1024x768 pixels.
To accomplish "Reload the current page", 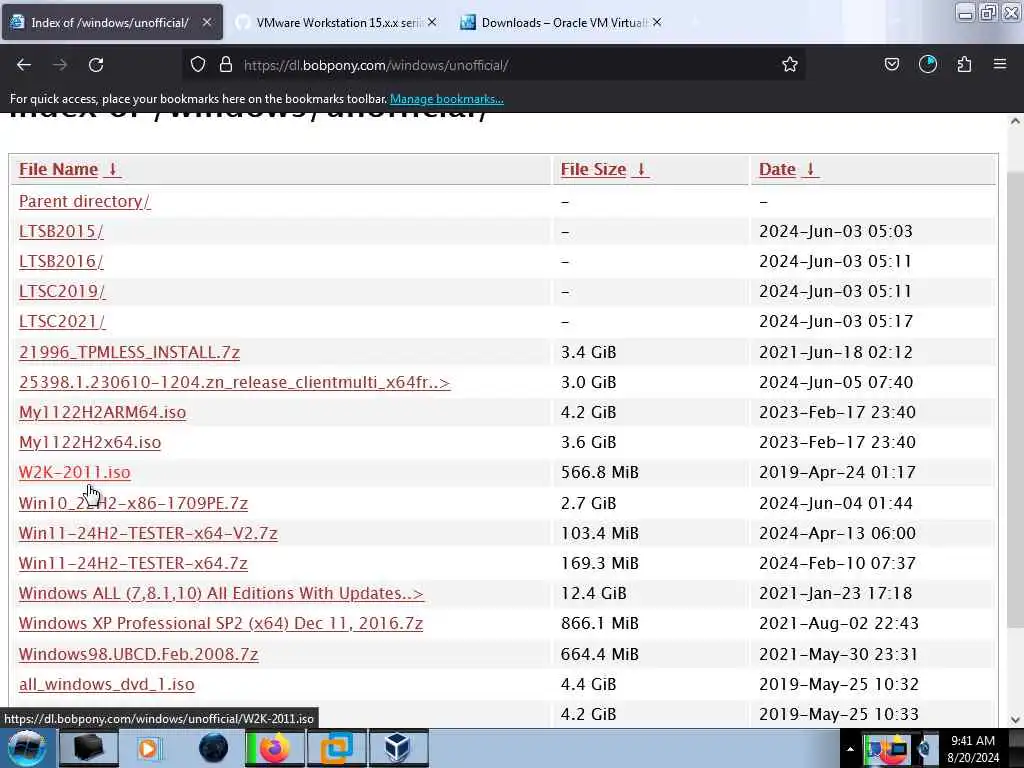I will pyautogui.click(x=96, y=65).
